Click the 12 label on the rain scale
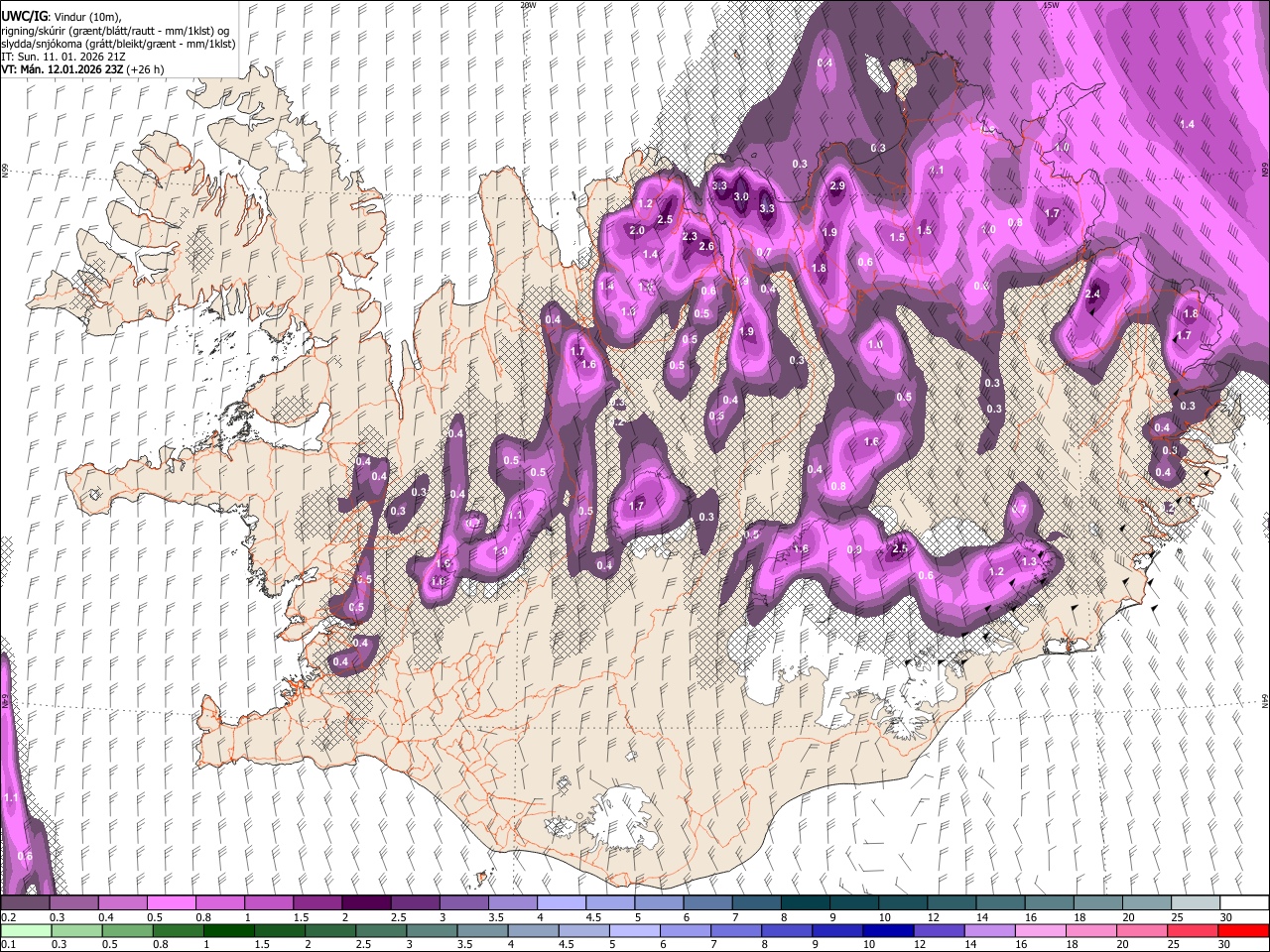 click(x=919, y=945)
